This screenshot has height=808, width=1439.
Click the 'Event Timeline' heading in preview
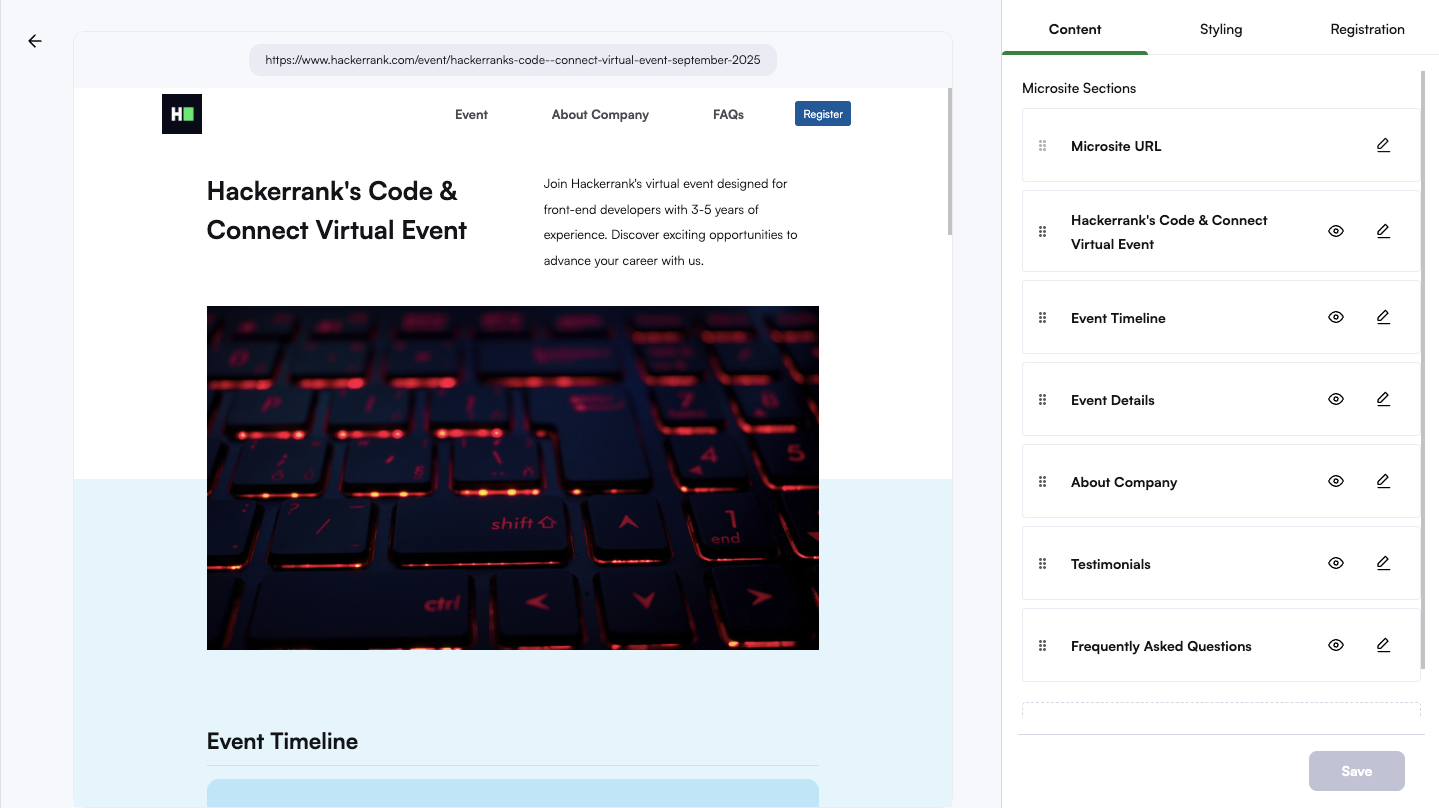click(x=282, y=741)
